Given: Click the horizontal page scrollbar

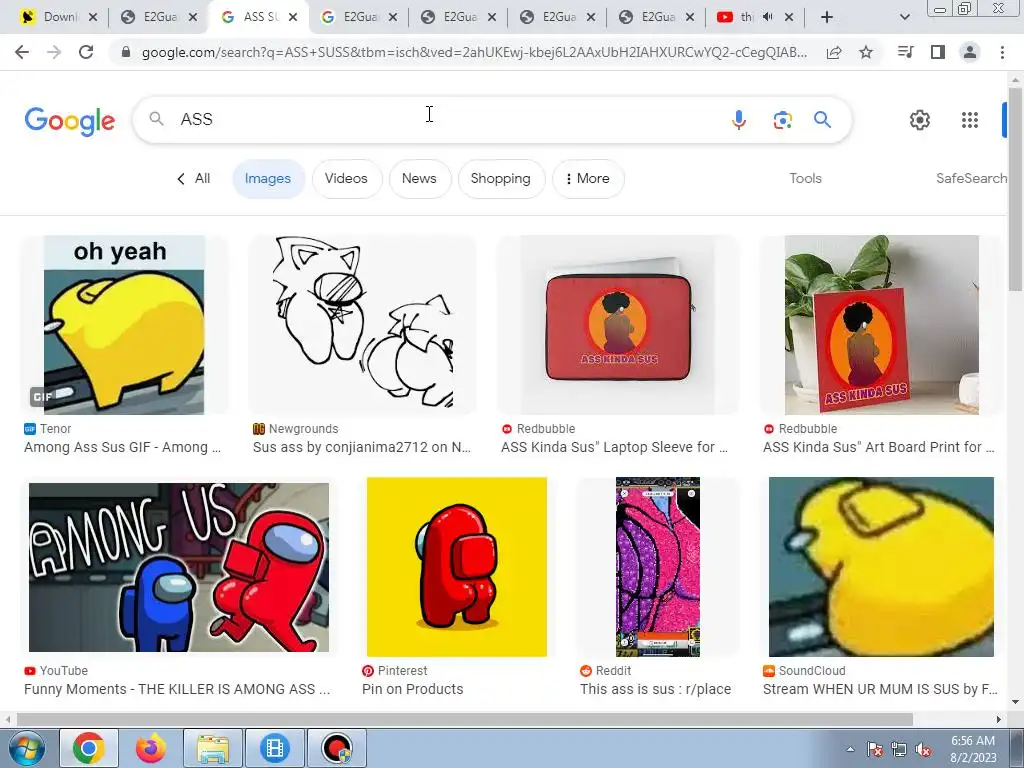Looking at the screenshot, I should [465, 719].
